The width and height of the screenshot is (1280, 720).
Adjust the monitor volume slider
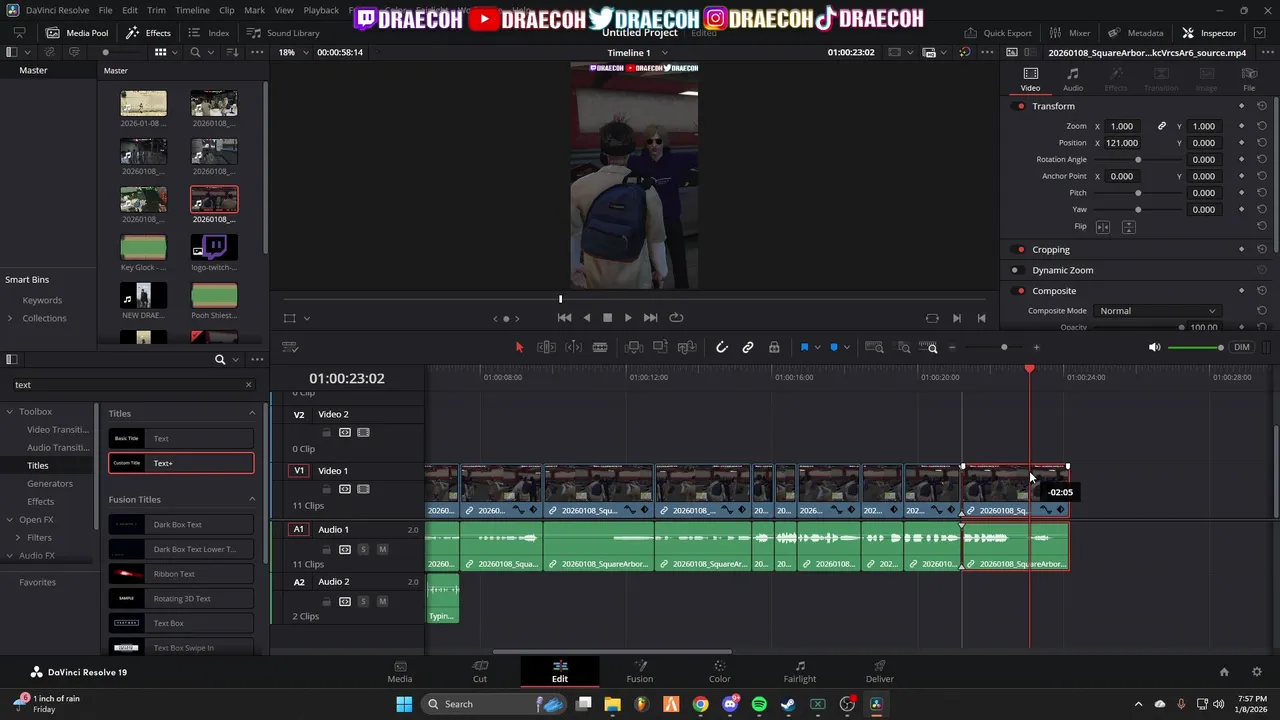click(x=1196, y=347)
